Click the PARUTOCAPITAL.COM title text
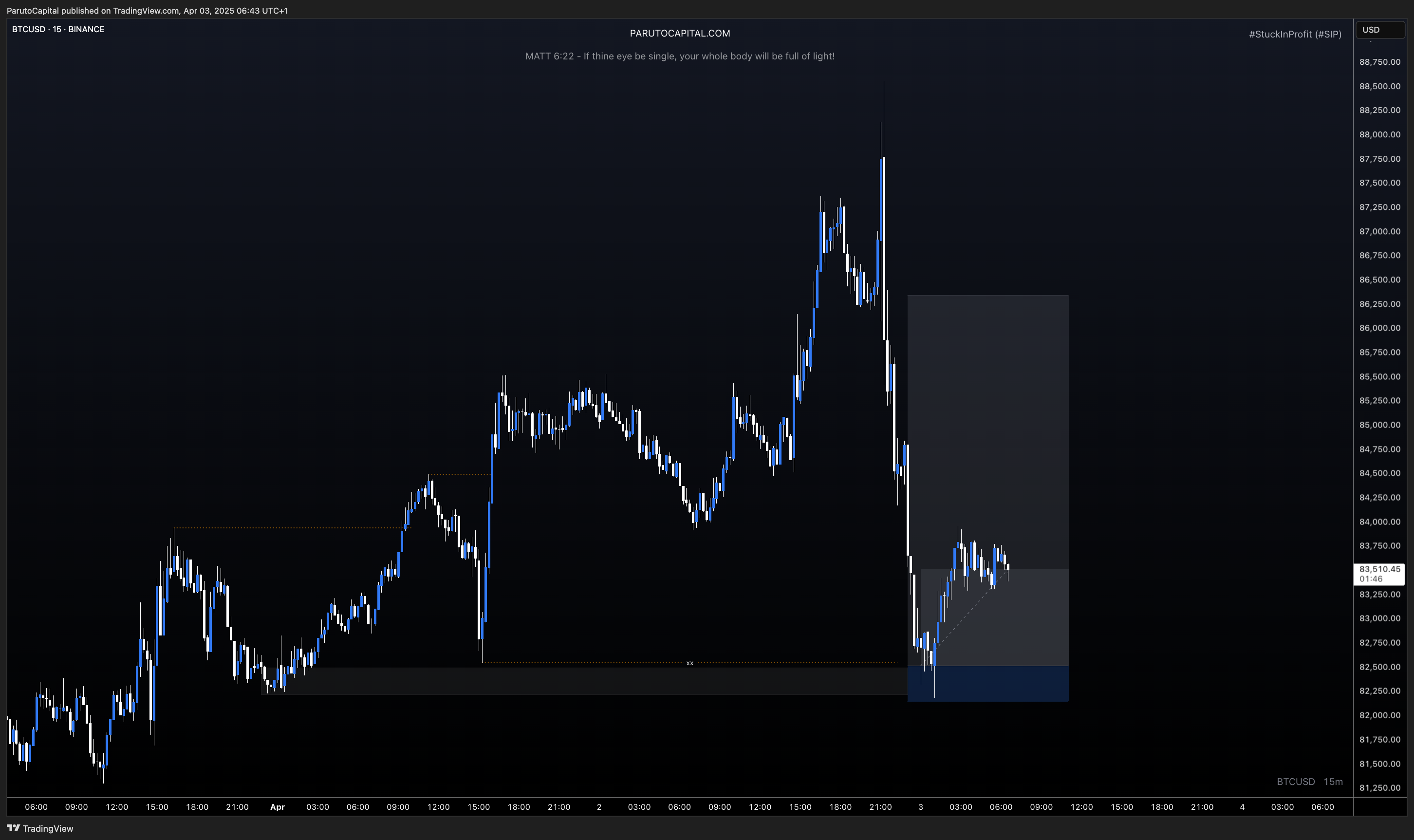The width and height of the screenshot is (1414, 840). point(680,34)
